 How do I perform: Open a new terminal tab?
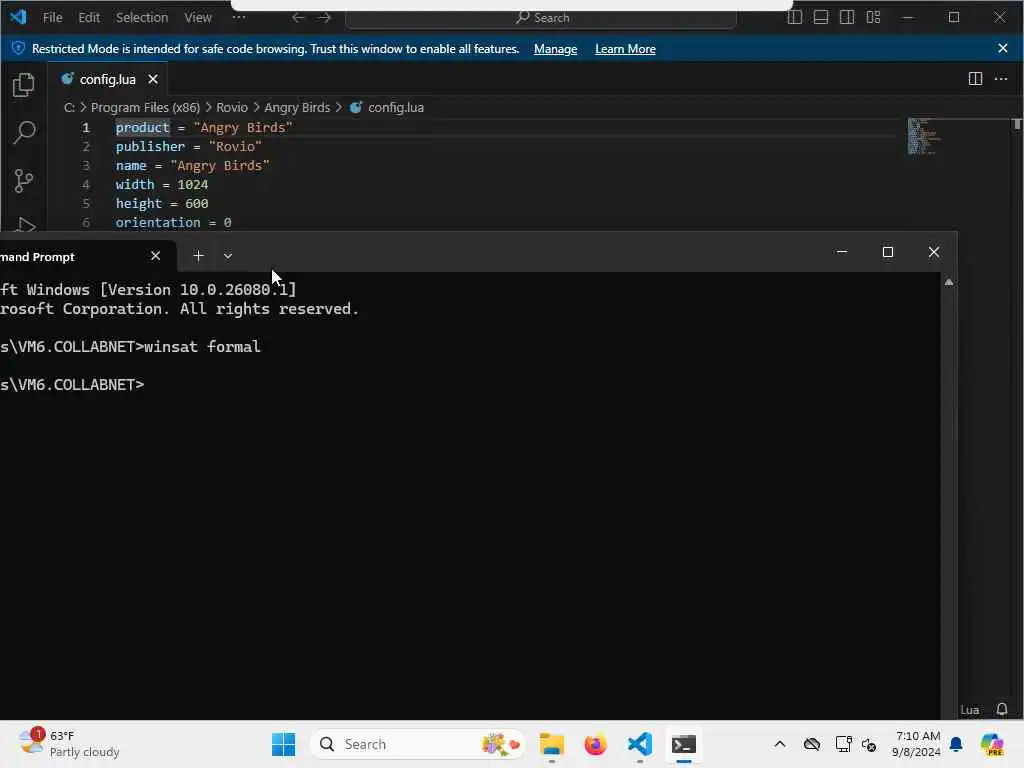[x=199, y=256]
